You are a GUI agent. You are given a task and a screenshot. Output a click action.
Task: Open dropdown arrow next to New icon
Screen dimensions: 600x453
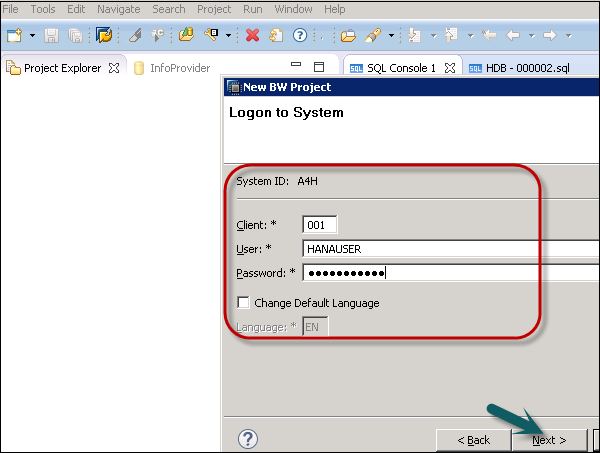coord(33,35)
